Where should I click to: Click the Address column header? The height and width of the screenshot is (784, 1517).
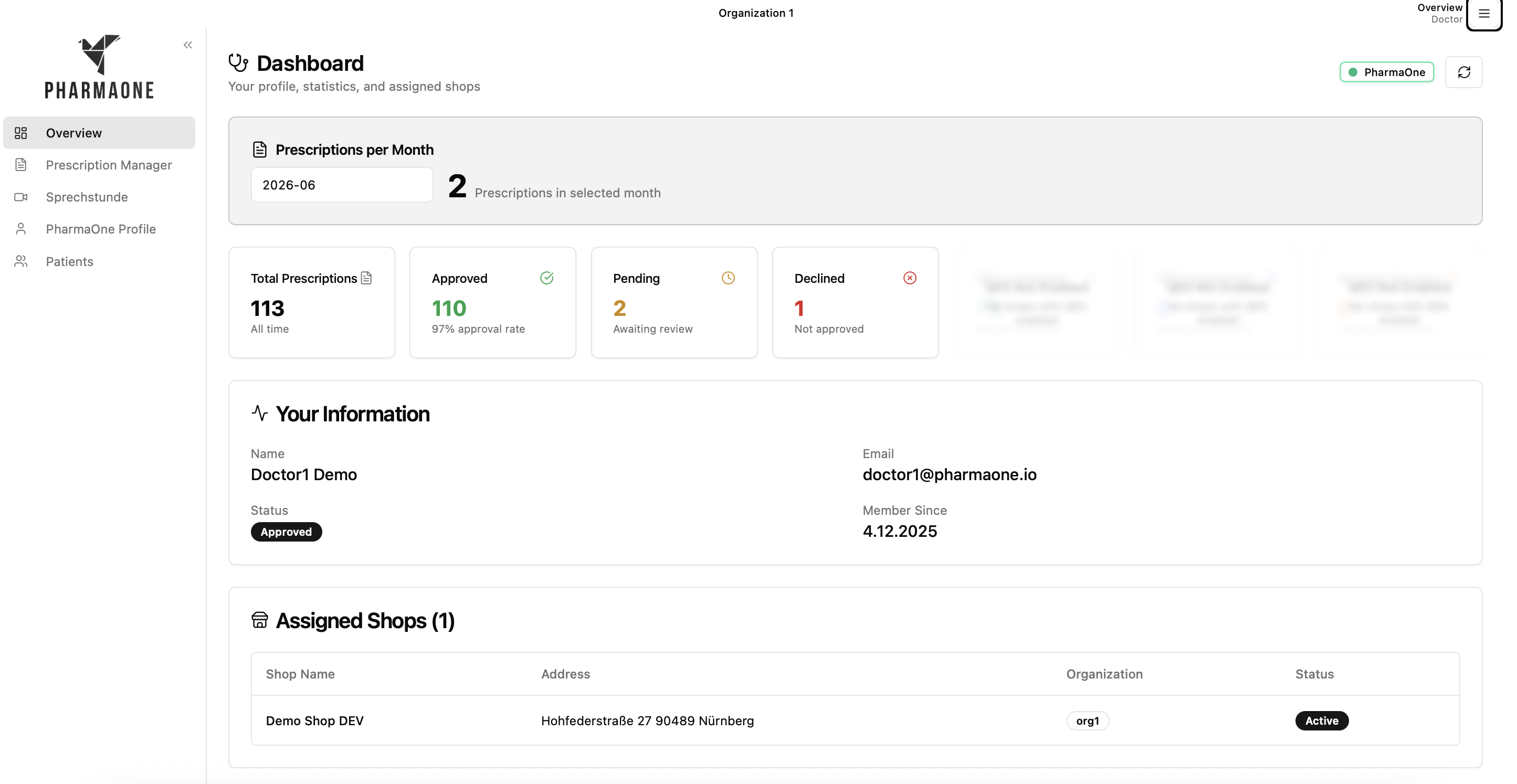tap(565, 674)
